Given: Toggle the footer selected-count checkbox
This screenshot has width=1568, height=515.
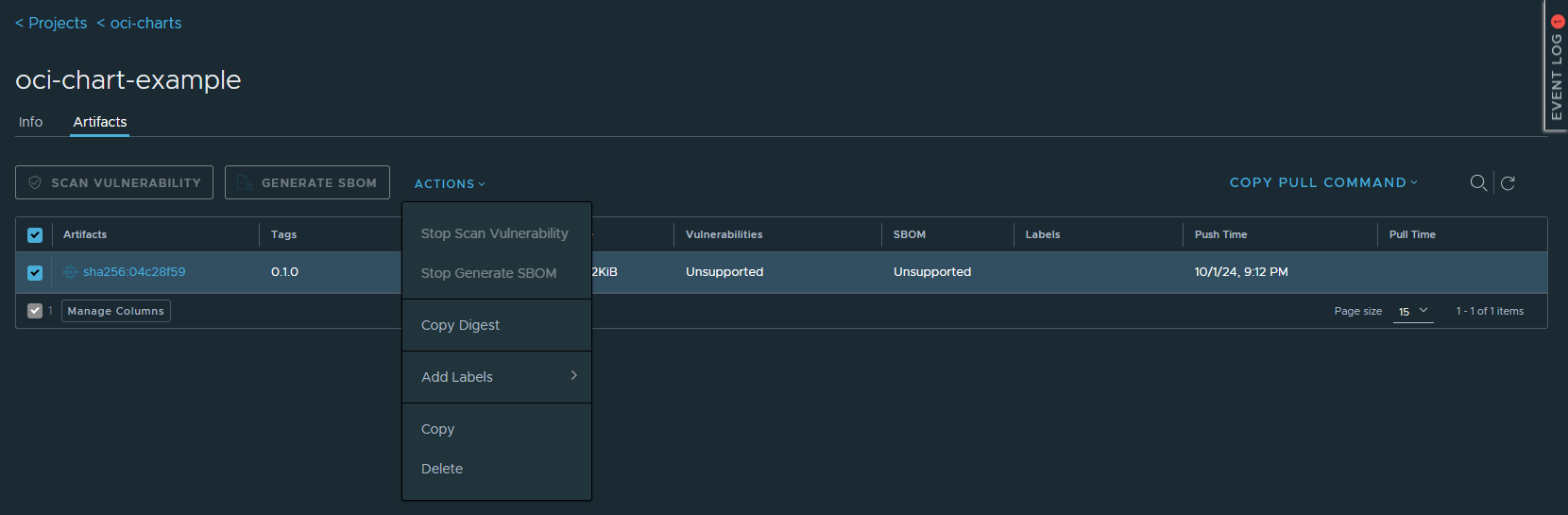Looking at the screenshot, I should (x=35, y=311).
